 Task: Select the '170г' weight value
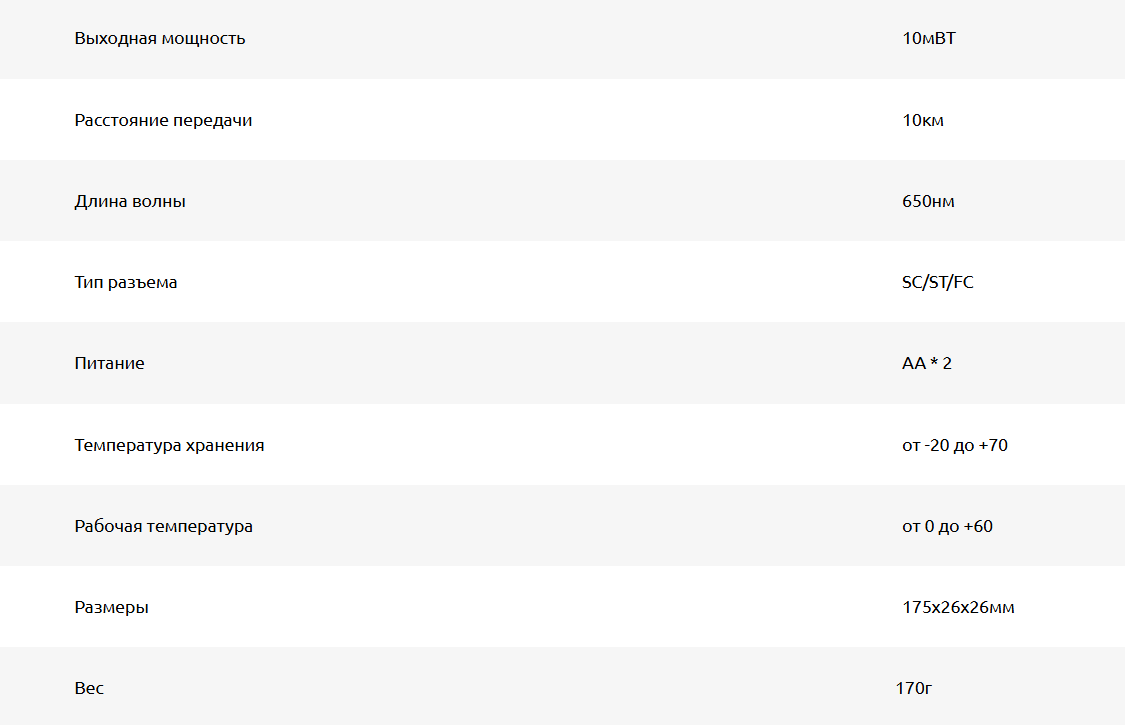(914, 688)
